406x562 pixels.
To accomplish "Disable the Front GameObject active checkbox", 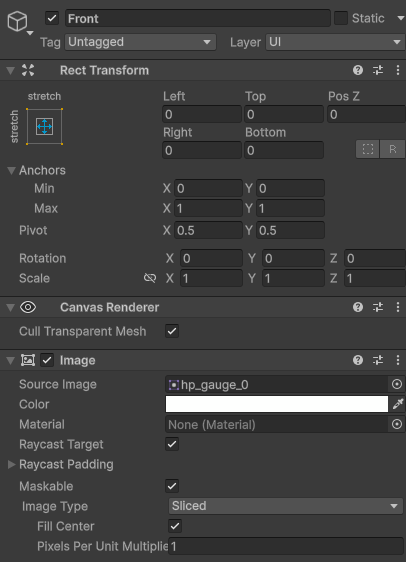I will click(x=52, y=18).
